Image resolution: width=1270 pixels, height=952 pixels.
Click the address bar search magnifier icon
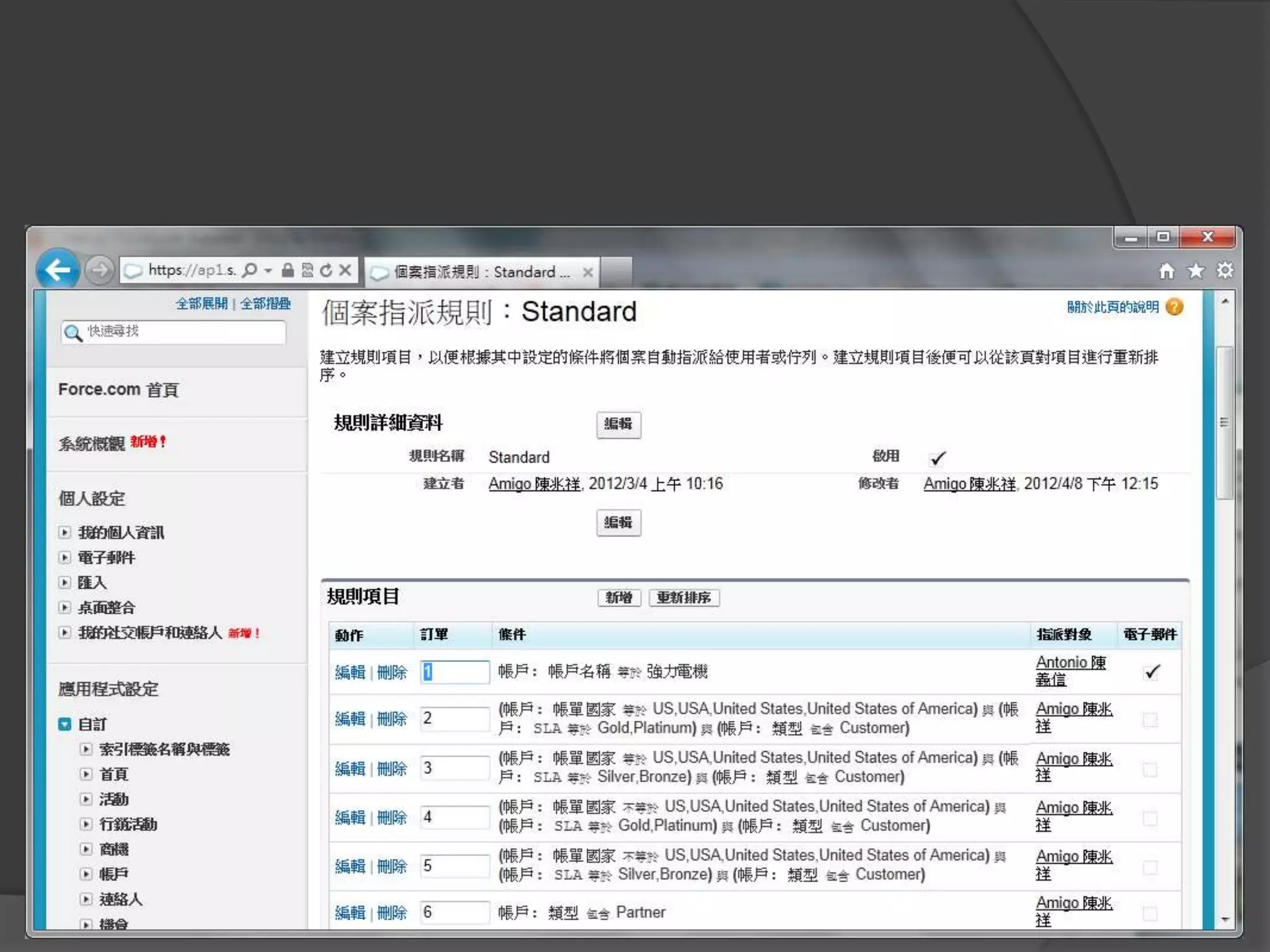tap(250, 270)
